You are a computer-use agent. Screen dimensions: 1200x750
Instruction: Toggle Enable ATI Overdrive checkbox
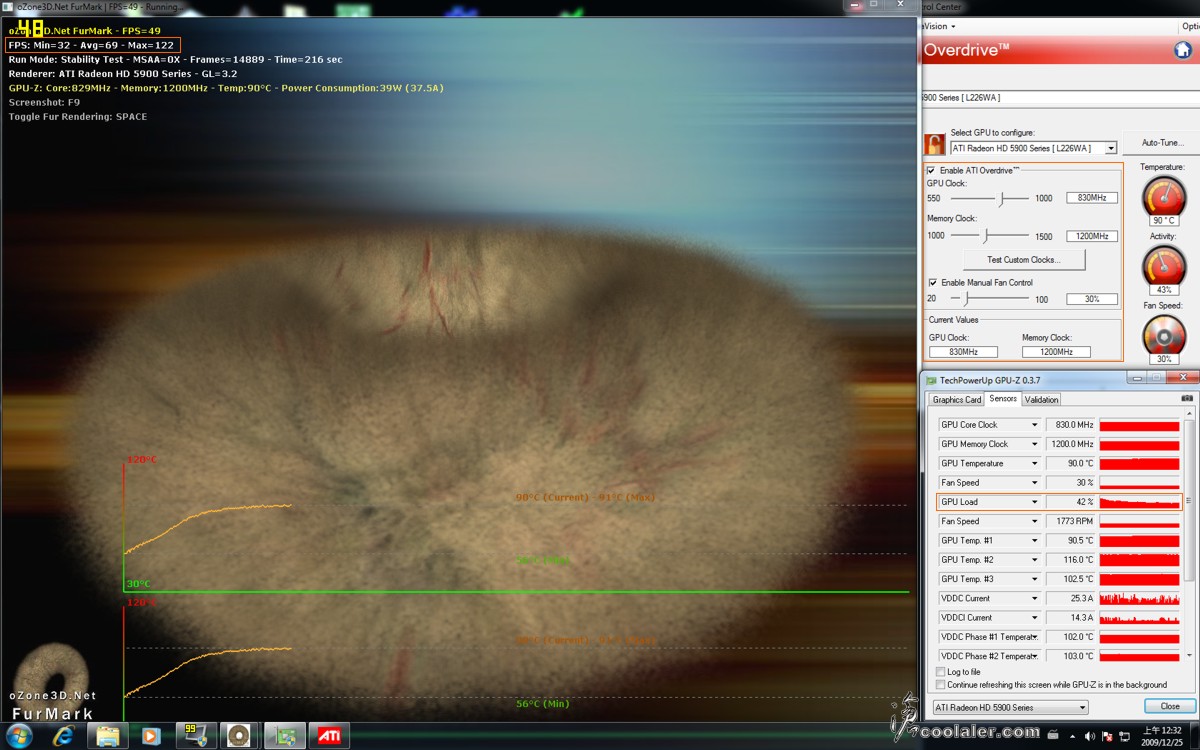(x=933, y=171)
